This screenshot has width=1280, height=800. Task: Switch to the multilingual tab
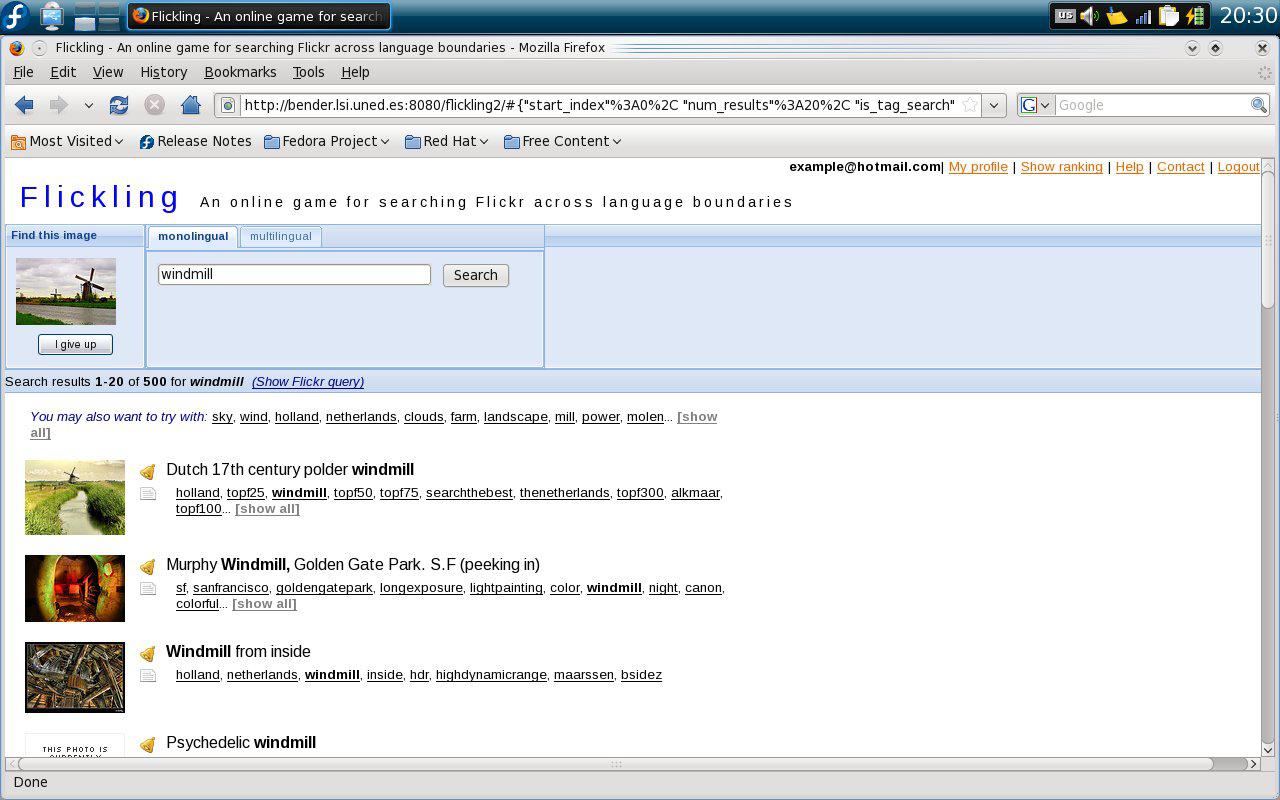[281, 236]
